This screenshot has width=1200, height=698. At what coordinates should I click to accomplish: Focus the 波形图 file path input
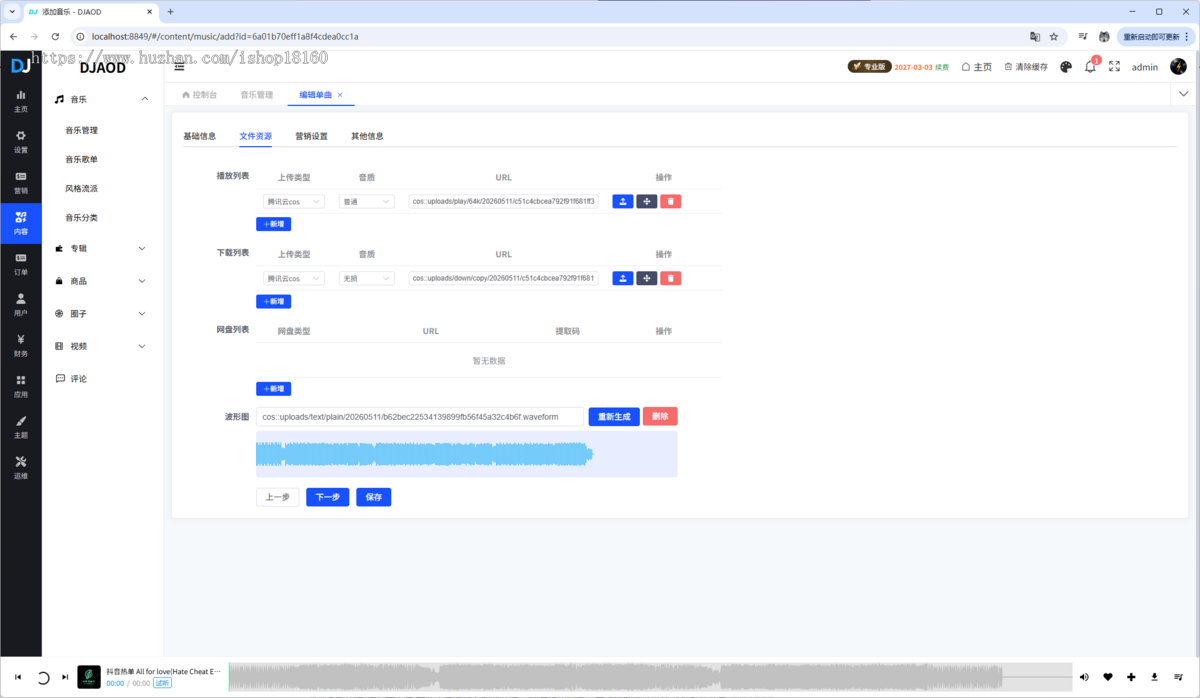pyautogui.click(x=420, y=416)
